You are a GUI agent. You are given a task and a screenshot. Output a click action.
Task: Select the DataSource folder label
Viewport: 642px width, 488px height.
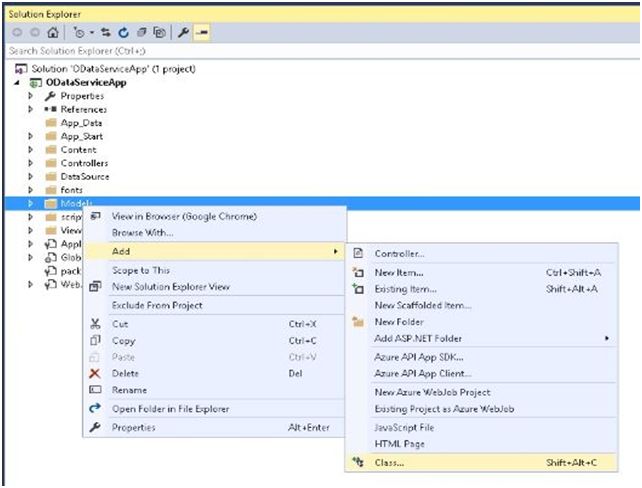(x=85, y=176)
